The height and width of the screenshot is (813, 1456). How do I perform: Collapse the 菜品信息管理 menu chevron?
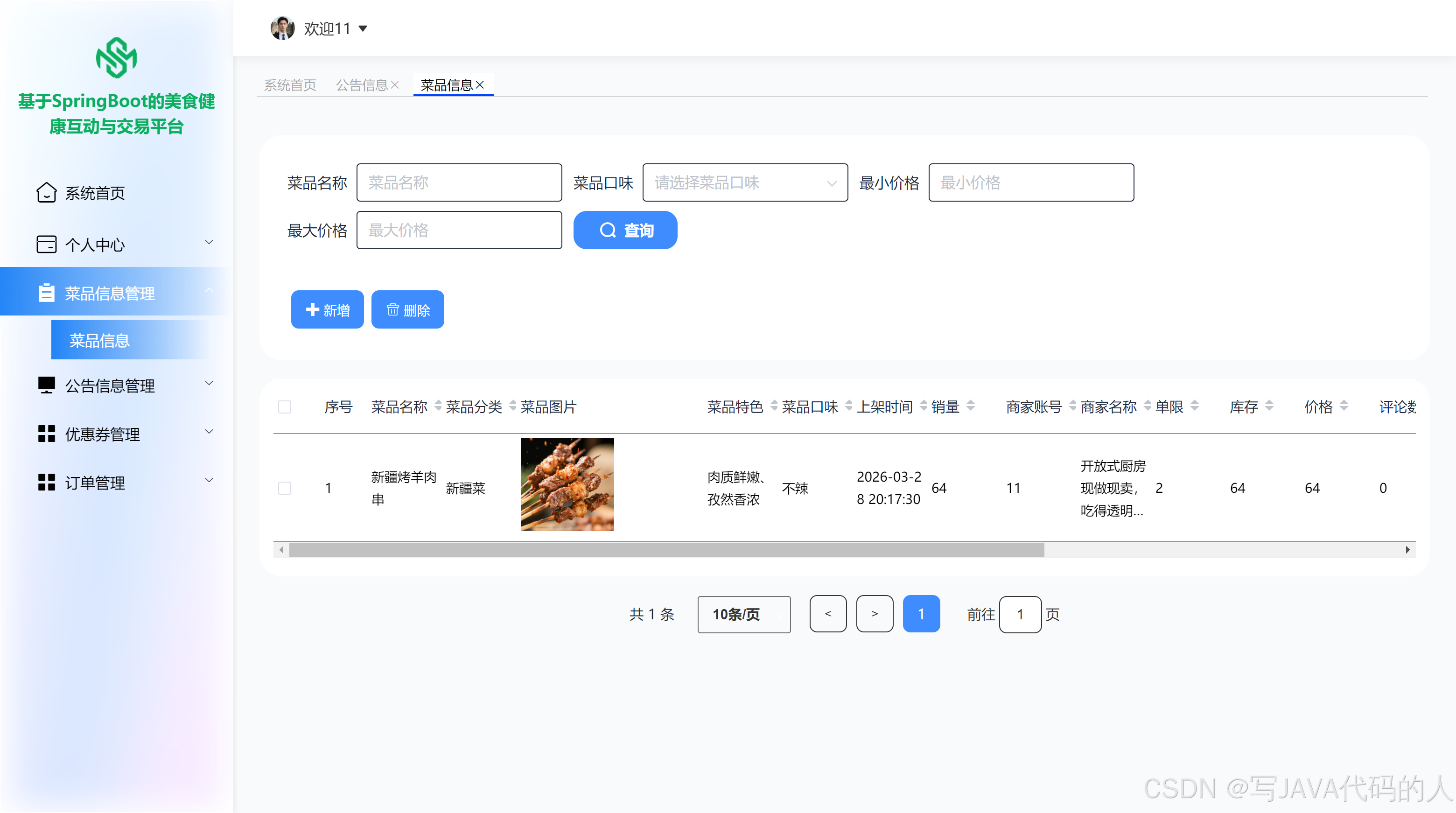pos(209,291)
